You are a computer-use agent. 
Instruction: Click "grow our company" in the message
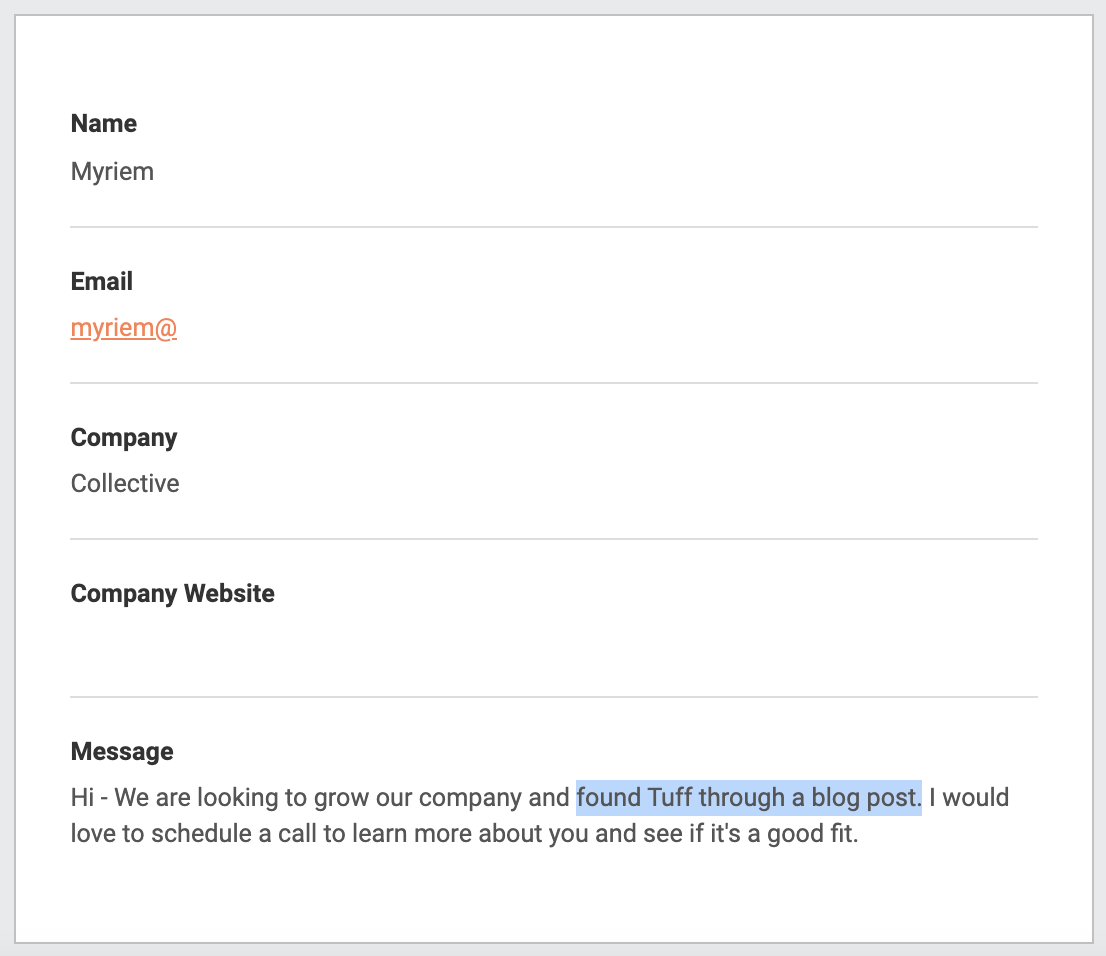[x=427, y=798]
